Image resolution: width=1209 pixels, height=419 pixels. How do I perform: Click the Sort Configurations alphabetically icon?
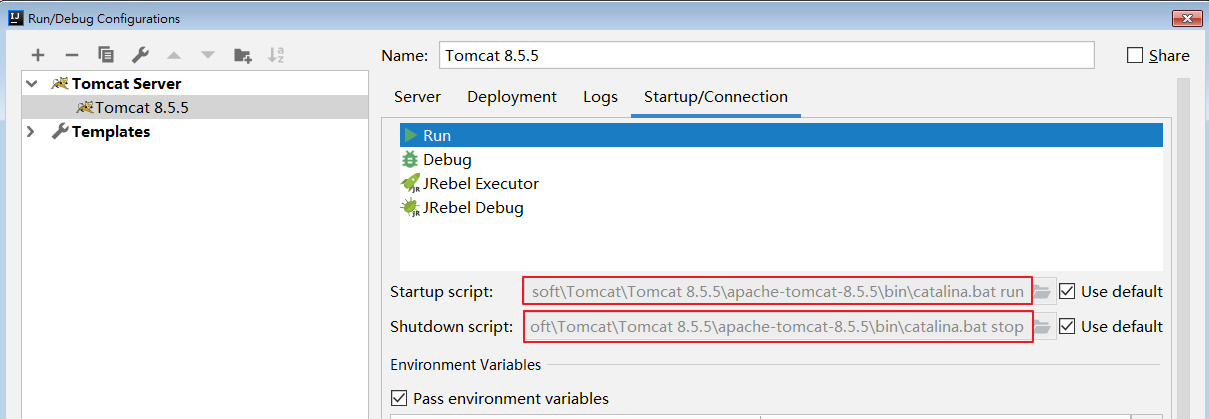[x=277, y=55]
